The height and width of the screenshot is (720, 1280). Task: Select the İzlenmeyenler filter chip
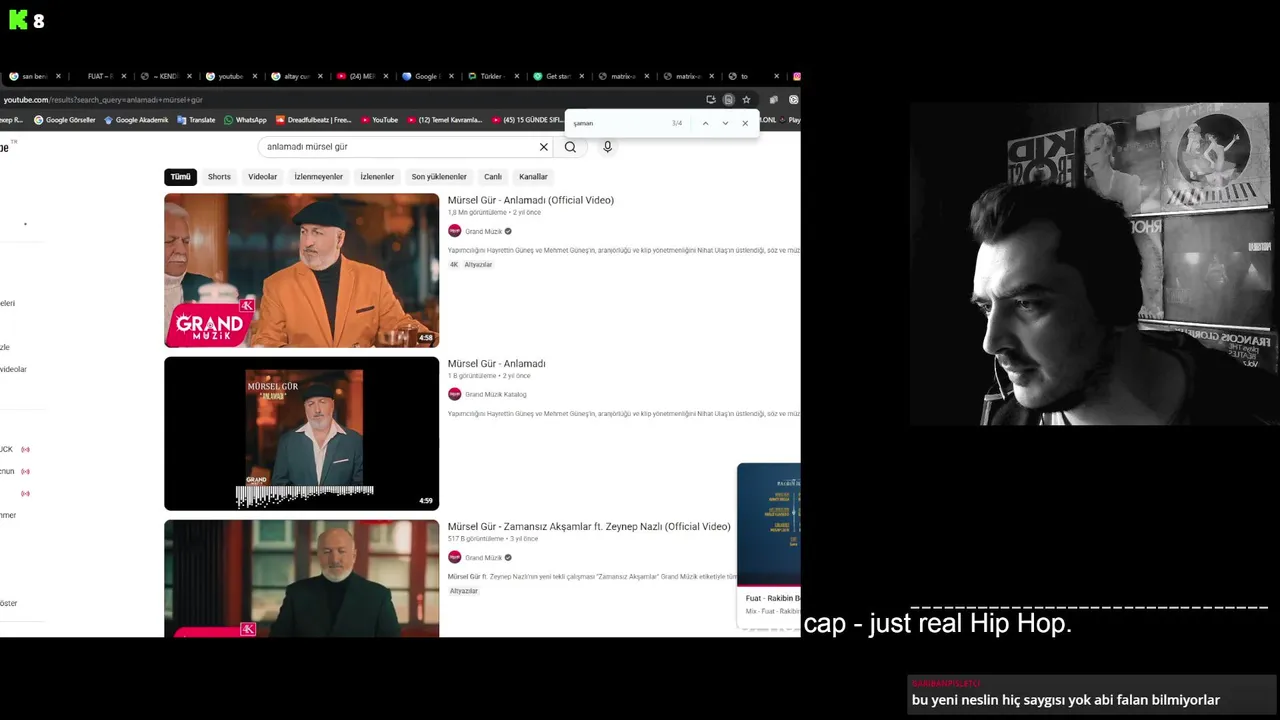pos(319,177)
